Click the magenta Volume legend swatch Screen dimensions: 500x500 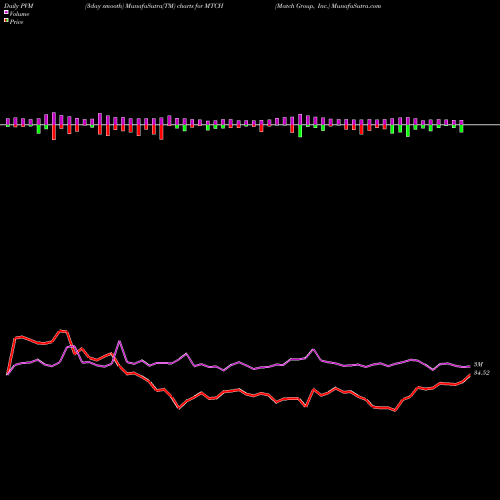click(x=6, y=12)
